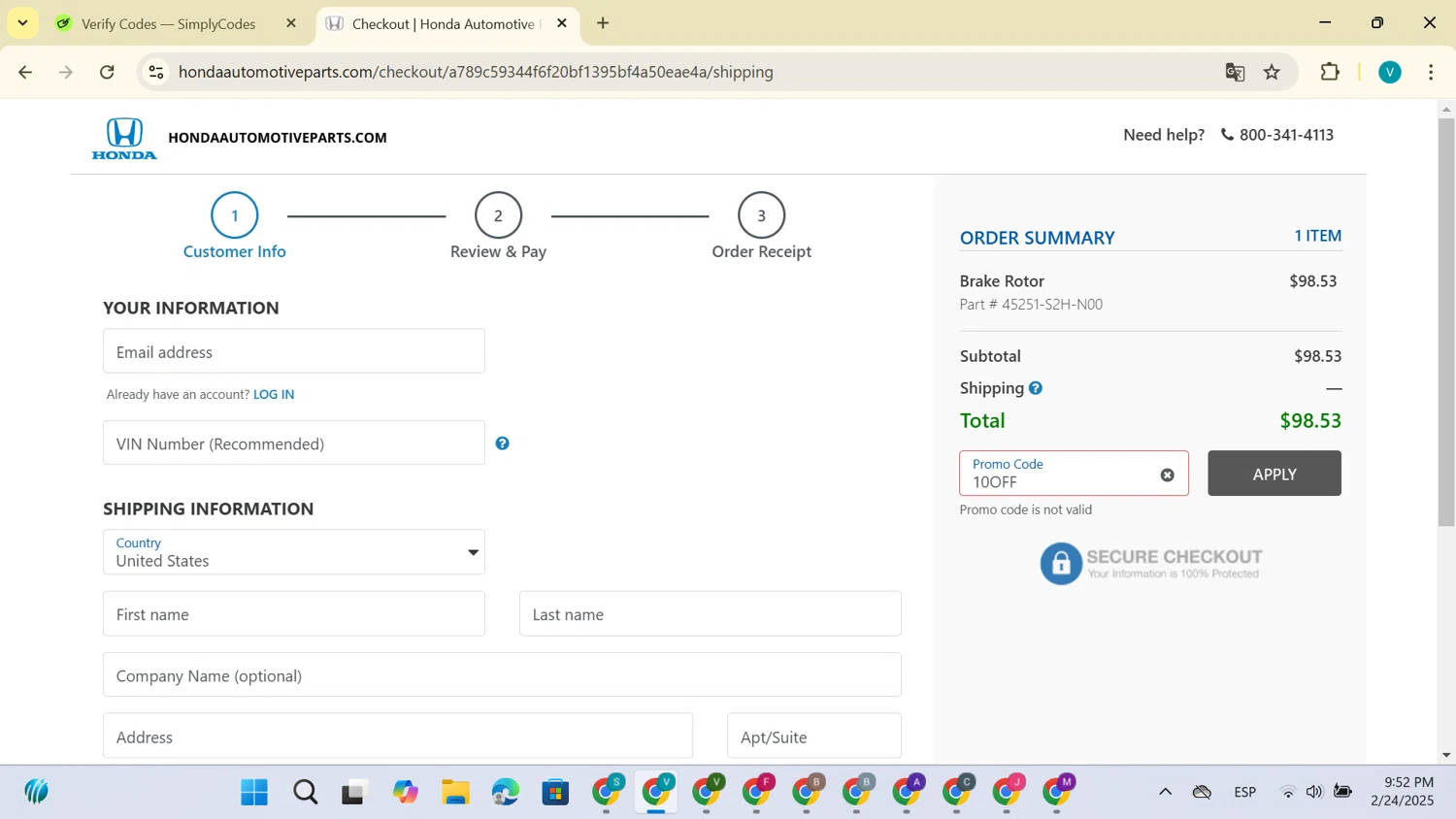
Task: Open the browser extensions puzzle icon
Action: pos(1330,72)
